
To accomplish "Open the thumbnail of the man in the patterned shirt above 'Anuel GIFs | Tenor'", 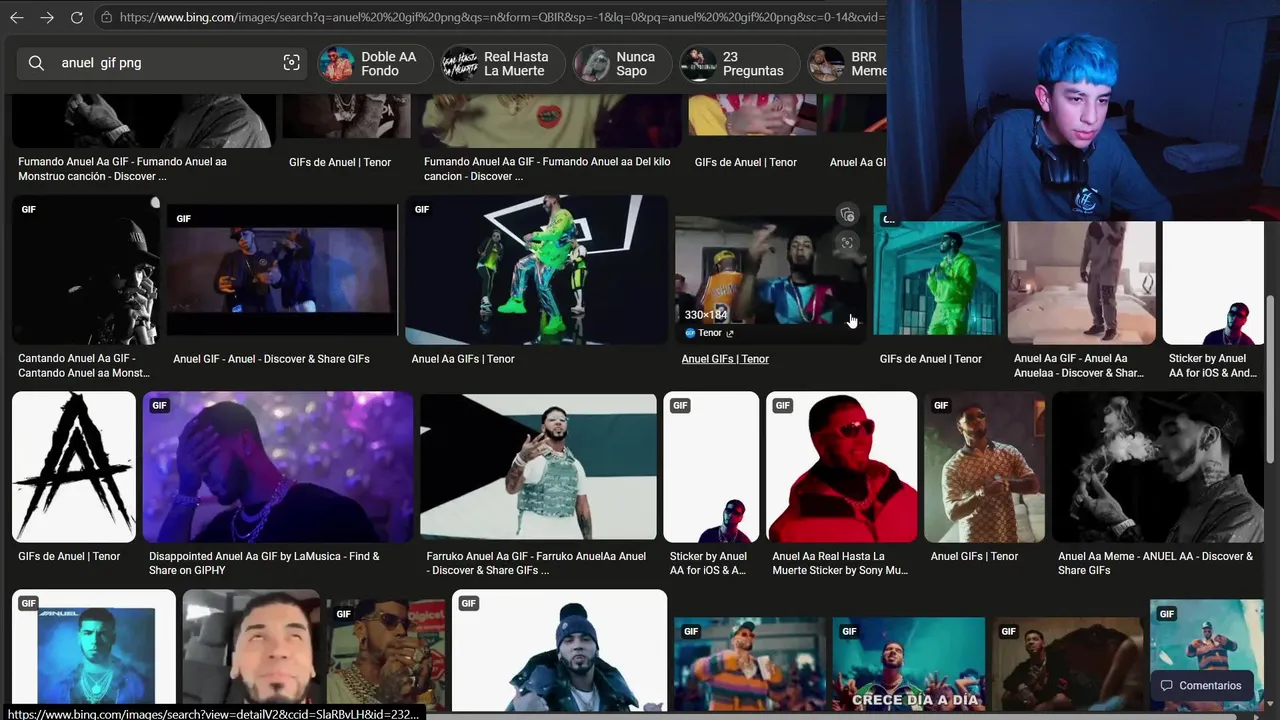I will 984,467.
